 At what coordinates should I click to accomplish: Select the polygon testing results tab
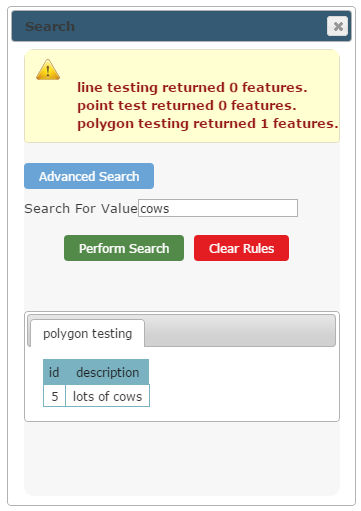pyautogui.click(x=88, y=333)
